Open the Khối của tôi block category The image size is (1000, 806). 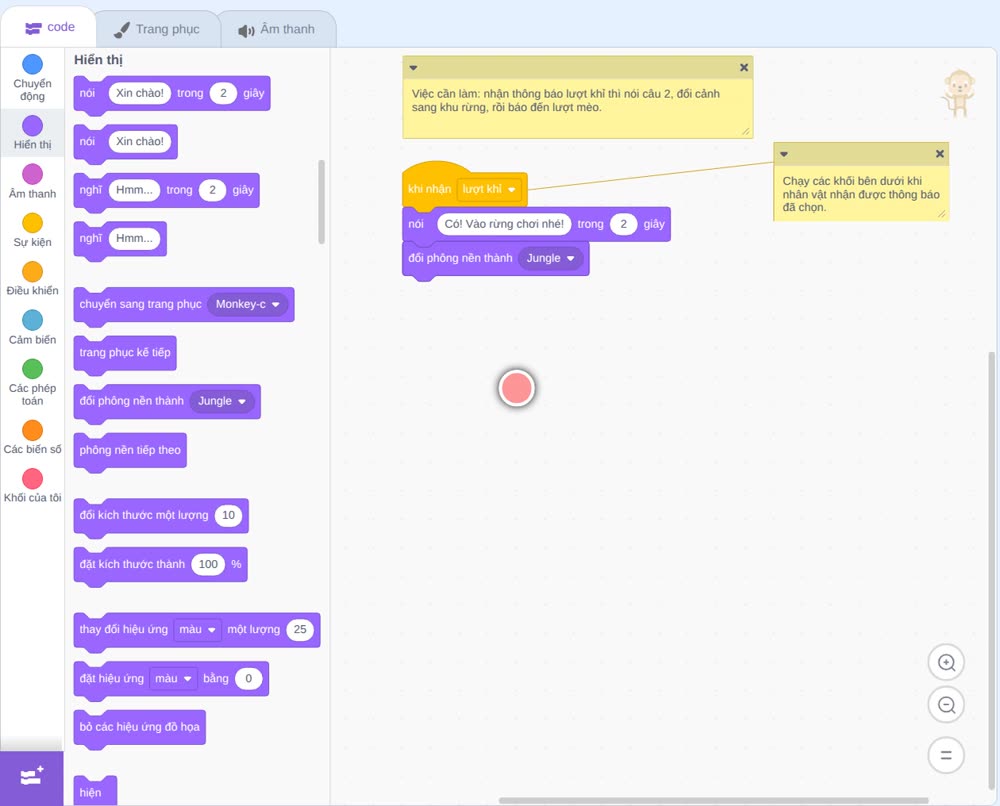(x=32, y=486)
